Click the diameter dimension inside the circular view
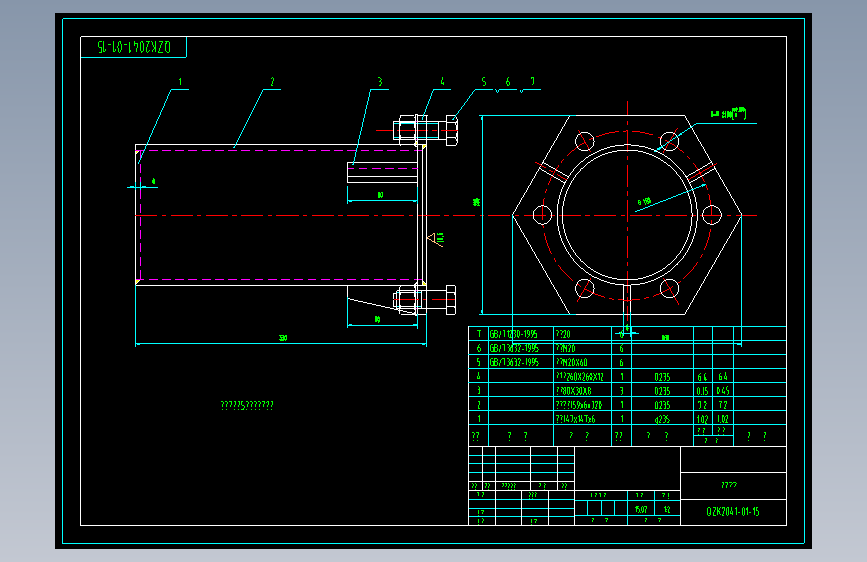This screenshot has width=867, height=562. [644, 202]
